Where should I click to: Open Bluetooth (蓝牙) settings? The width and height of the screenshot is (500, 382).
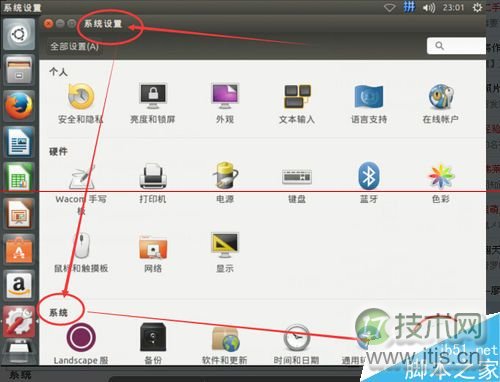(369, 183)
